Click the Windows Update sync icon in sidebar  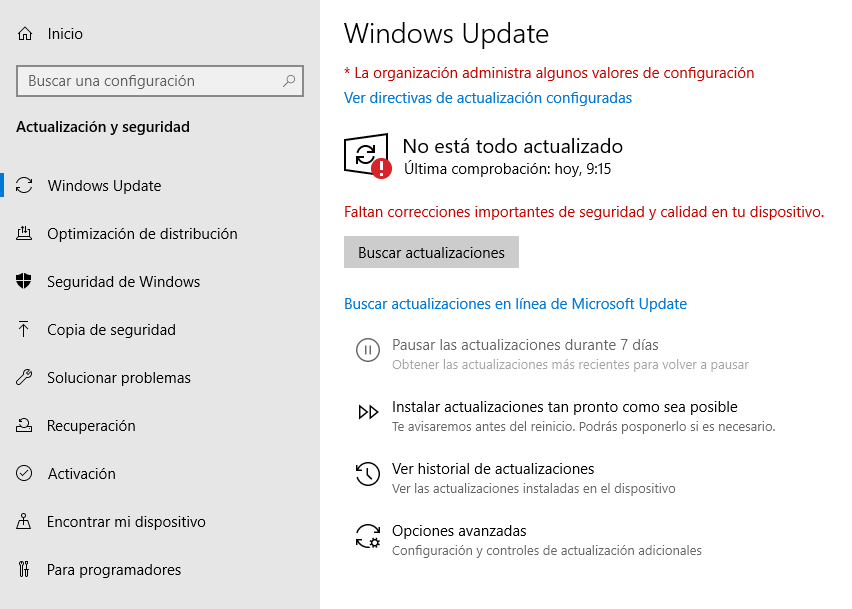(x=25, y=186)
